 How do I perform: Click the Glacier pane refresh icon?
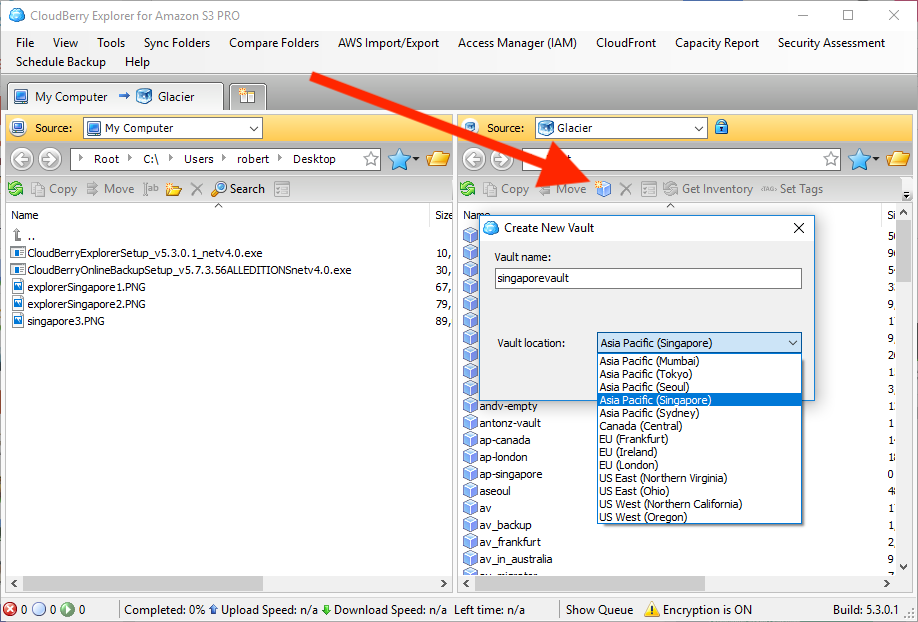[x=467, y=189]
